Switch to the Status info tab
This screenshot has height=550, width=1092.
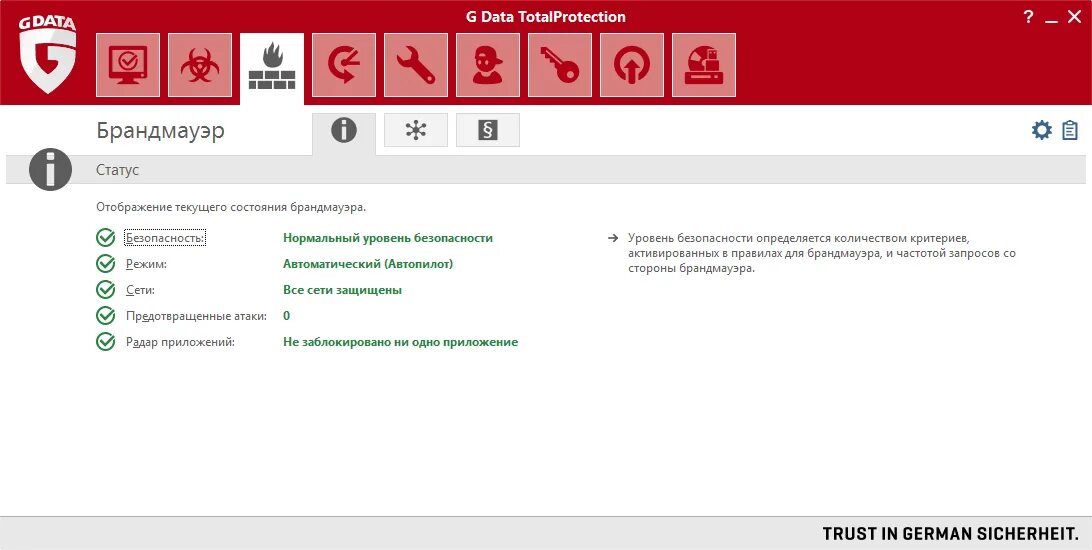343,131
